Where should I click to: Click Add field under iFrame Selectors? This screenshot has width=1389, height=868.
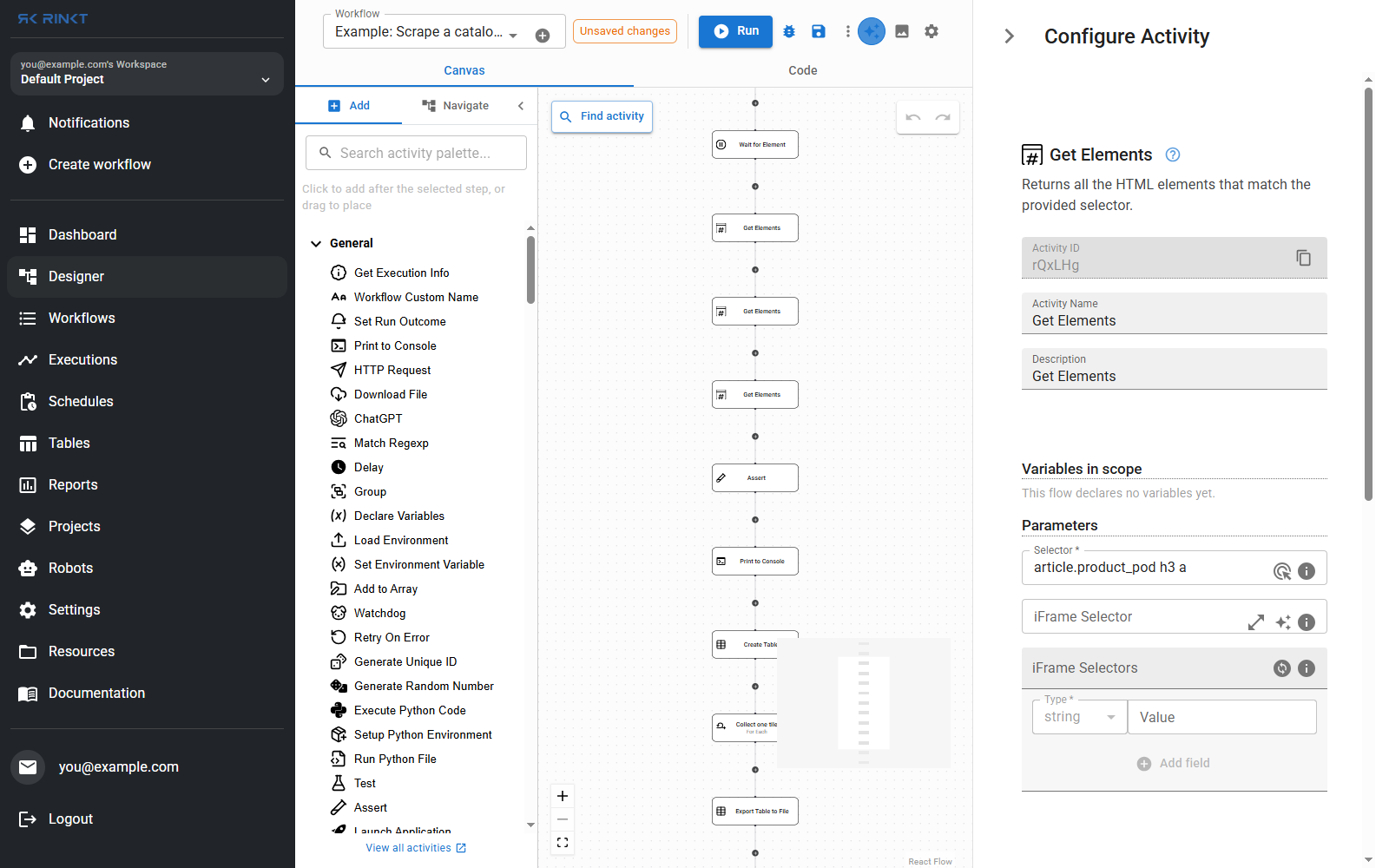tap(1174, 763)
